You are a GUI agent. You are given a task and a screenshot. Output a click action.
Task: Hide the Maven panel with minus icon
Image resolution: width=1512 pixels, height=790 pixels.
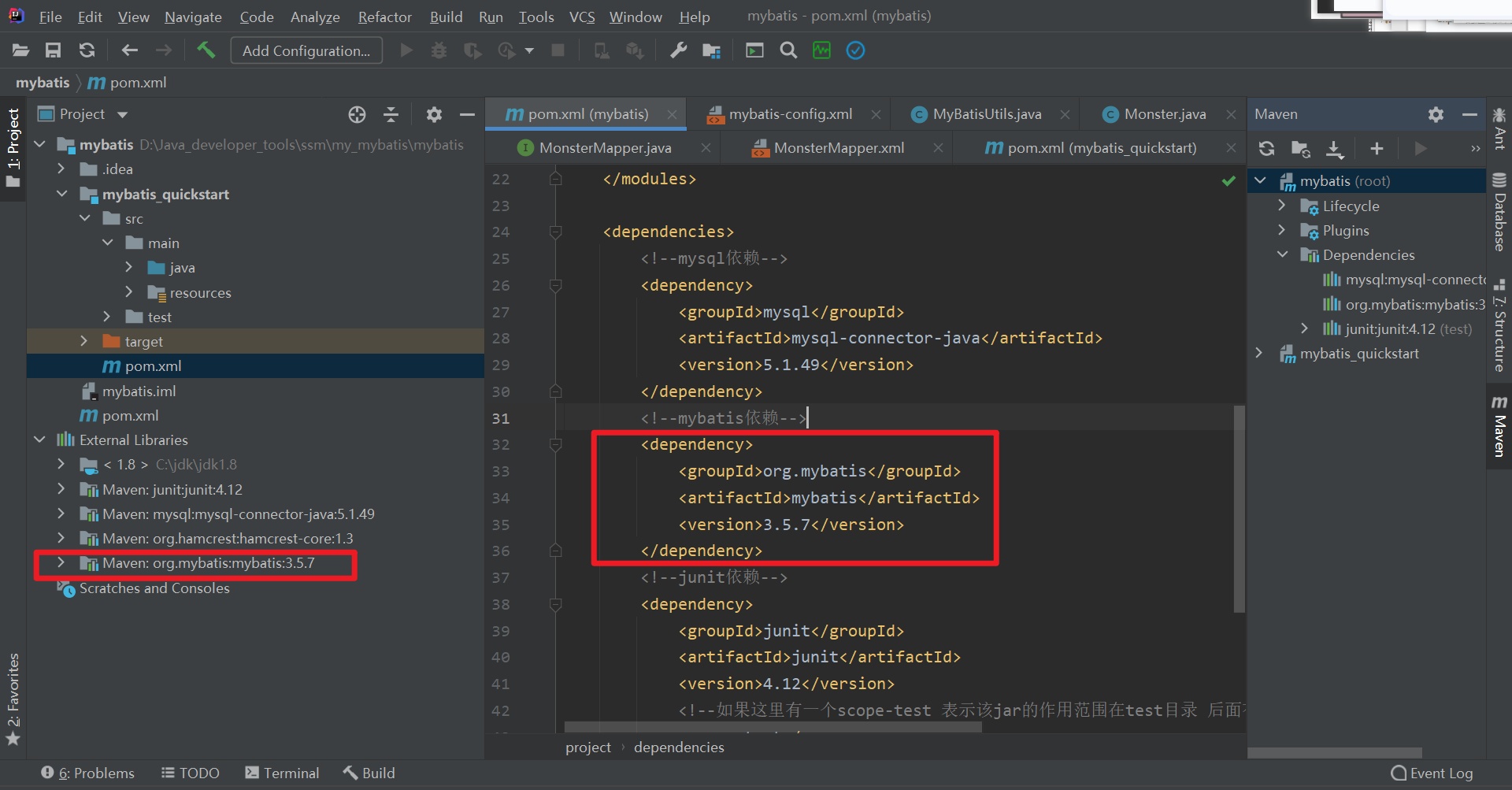1469,115
